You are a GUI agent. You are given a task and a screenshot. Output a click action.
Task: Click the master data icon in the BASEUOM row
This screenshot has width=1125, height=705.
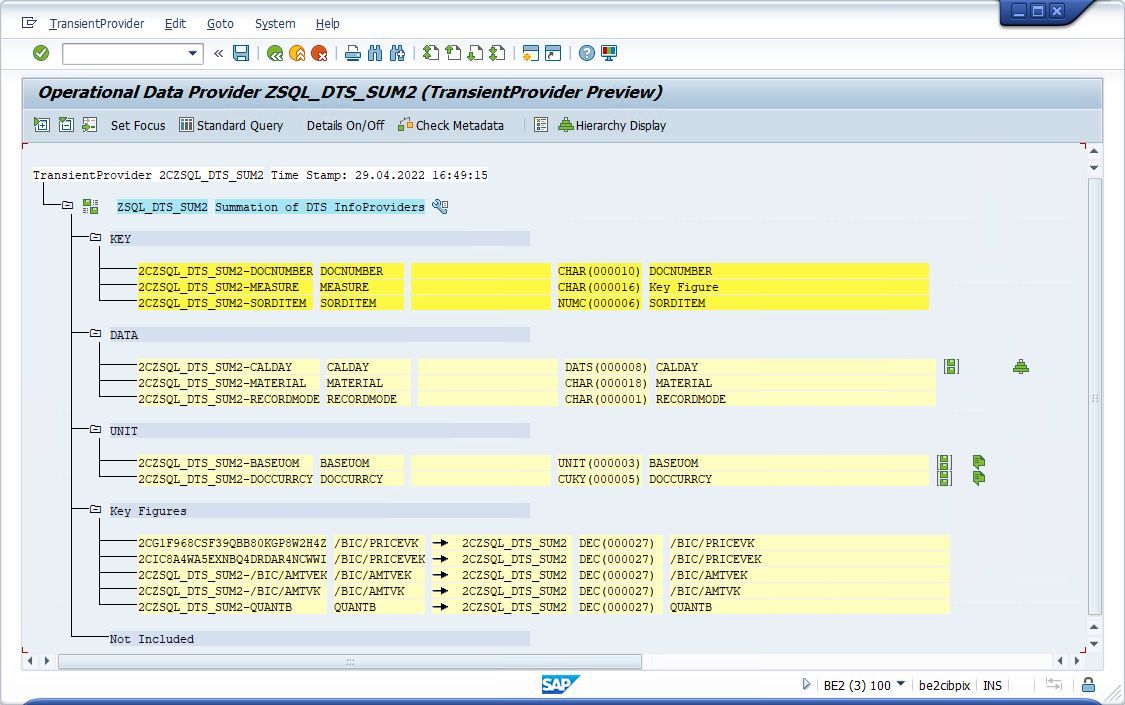[944, 463]
